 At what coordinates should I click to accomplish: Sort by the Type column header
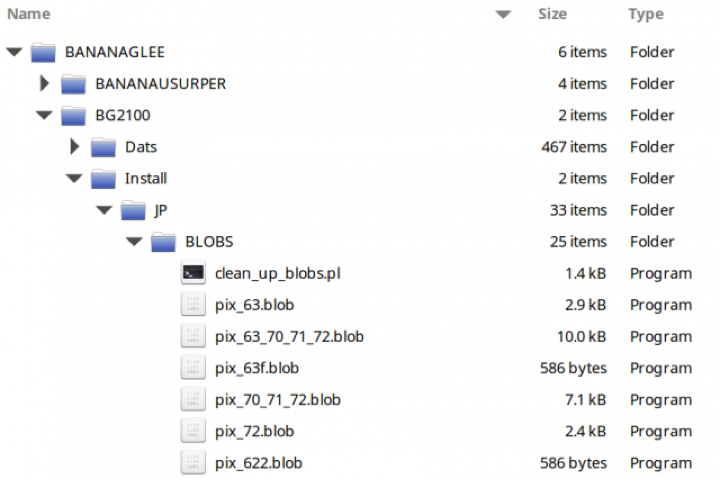[646, 14]
